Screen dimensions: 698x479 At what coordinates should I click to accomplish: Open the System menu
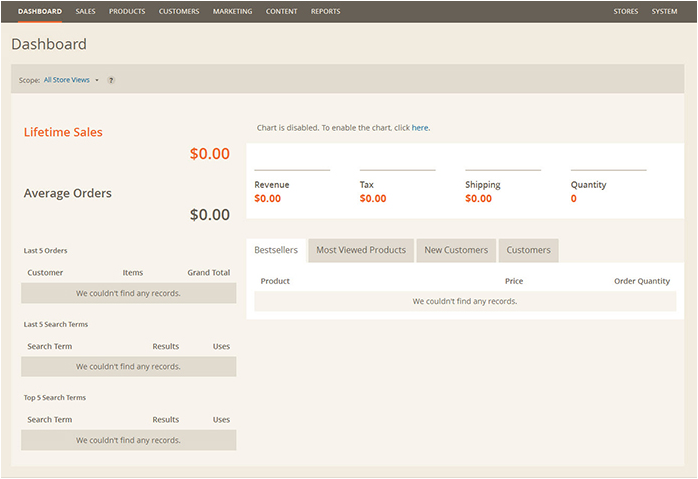(x=664, y=12)
